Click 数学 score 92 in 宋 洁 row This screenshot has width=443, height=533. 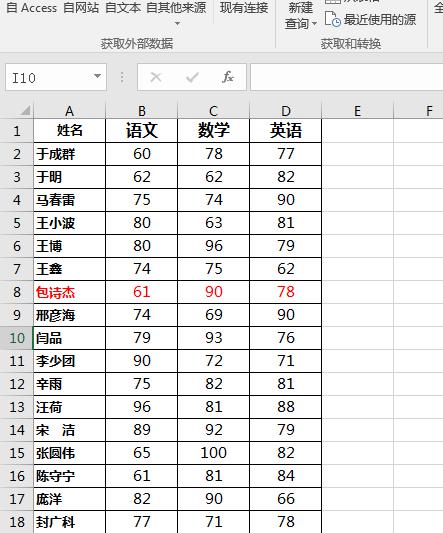(x=214, y=430)
